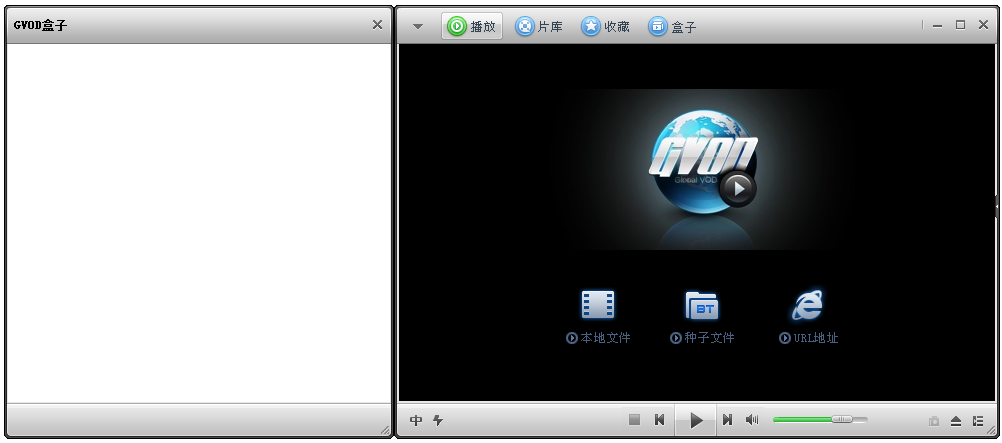The width and height of the screenshot is (1002, 443).
Task: Stop playback with the square button
Action: coord(634,419)
